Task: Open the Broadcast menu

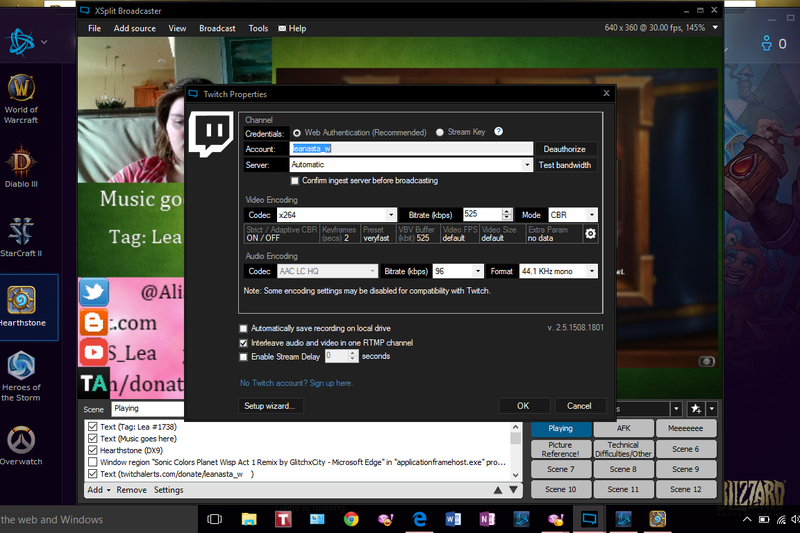Action: coord(217,29)
